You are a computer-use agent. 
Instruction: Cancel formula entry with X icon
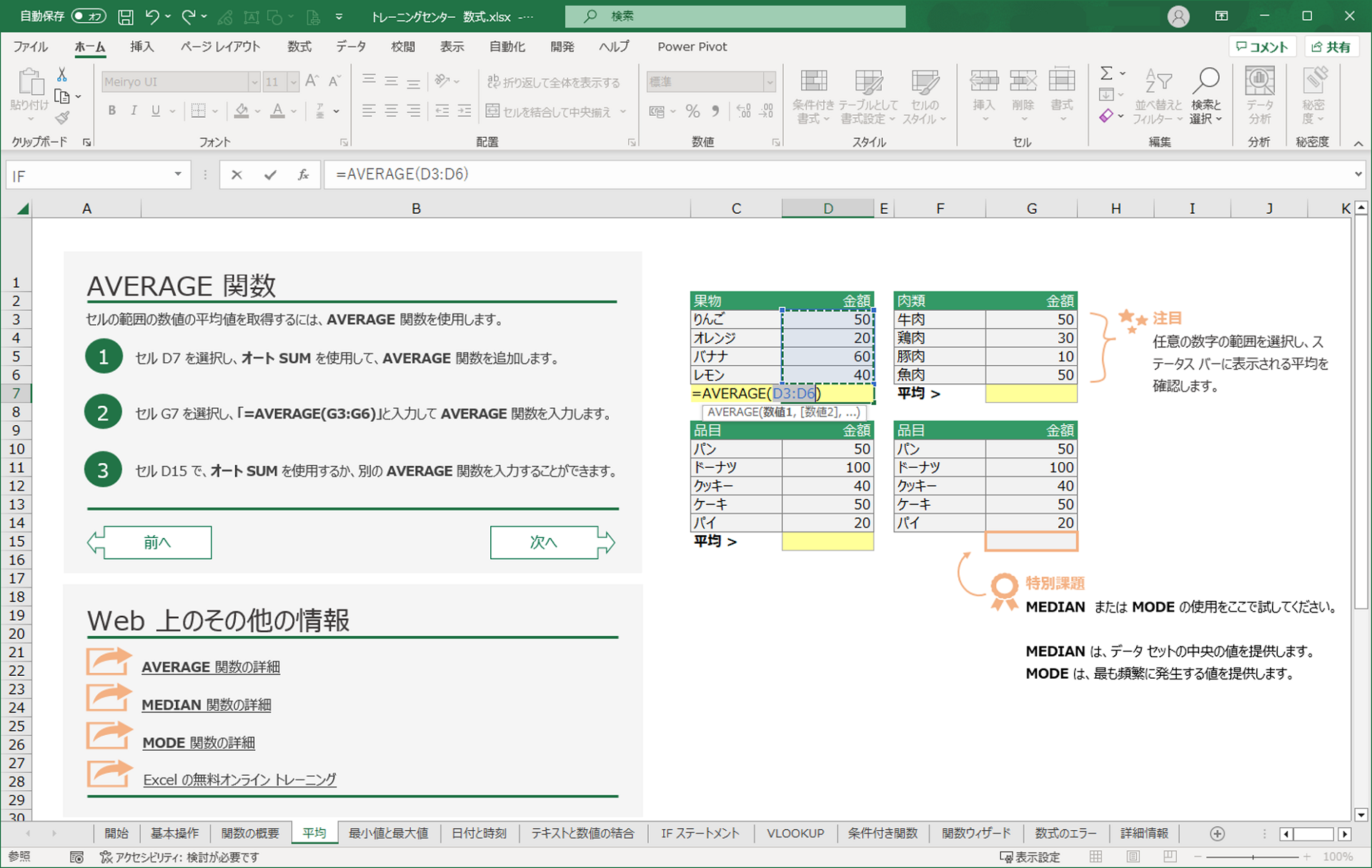click(x=237, y=175)
